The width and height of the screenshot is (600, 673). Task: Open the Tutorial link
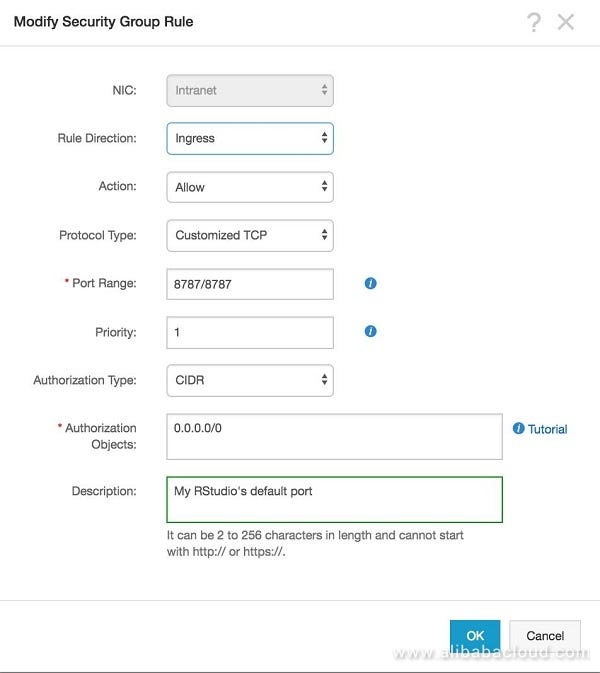pos(547,429)
